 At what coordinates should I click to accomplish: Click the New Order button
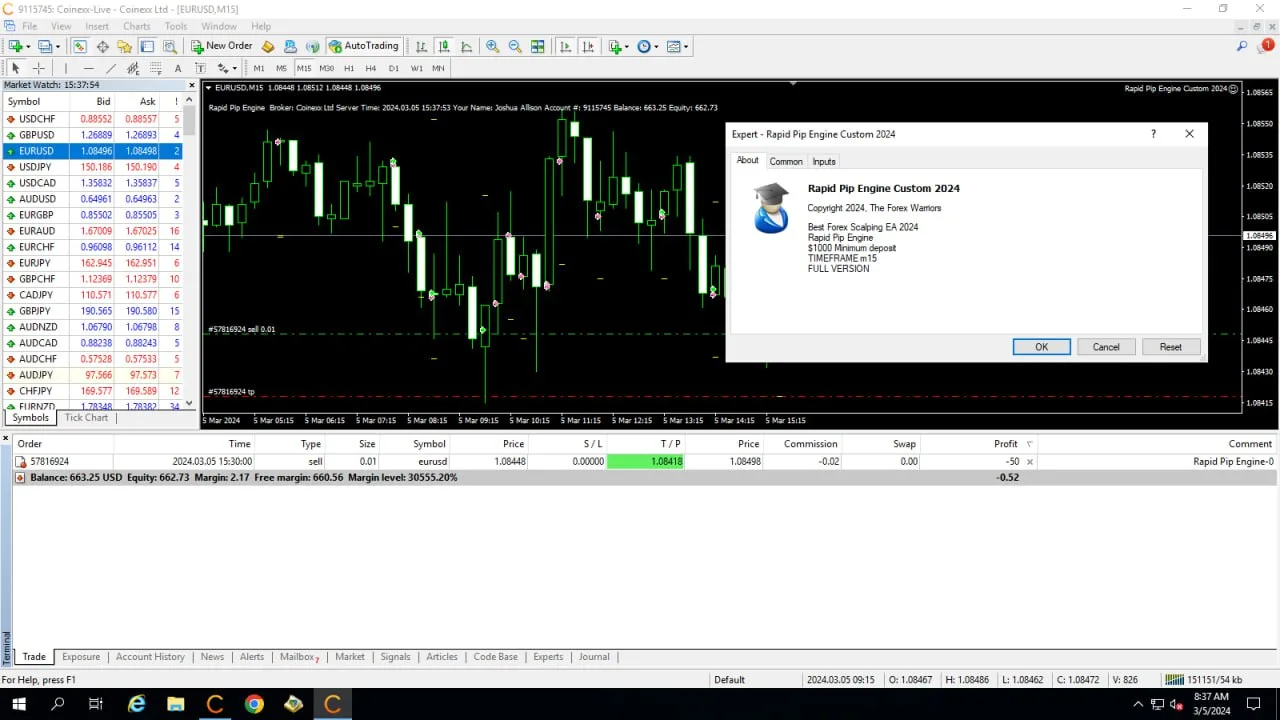(x=221, y=46)
